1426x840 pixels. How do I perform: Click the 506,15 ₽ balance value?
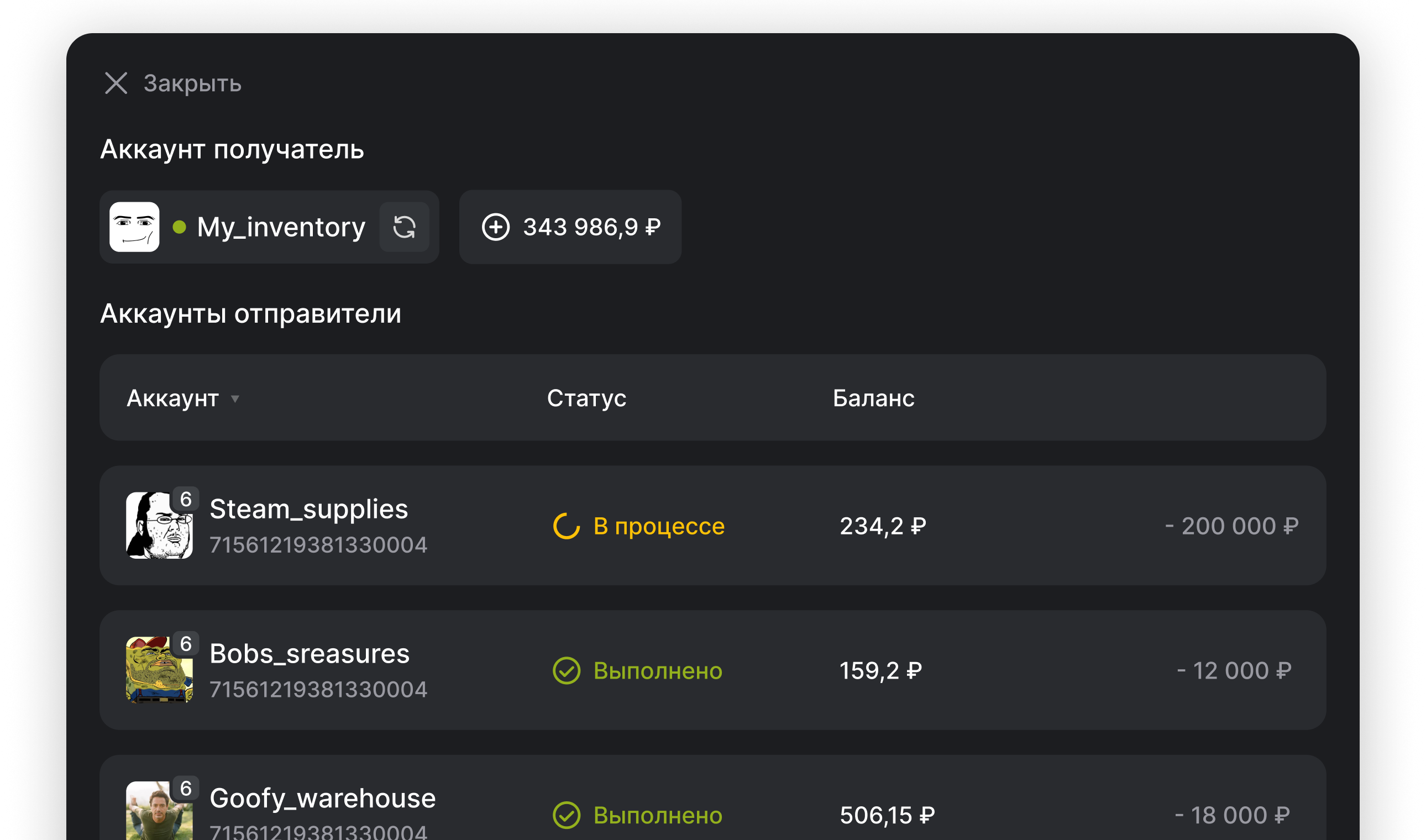pos(887,815)
